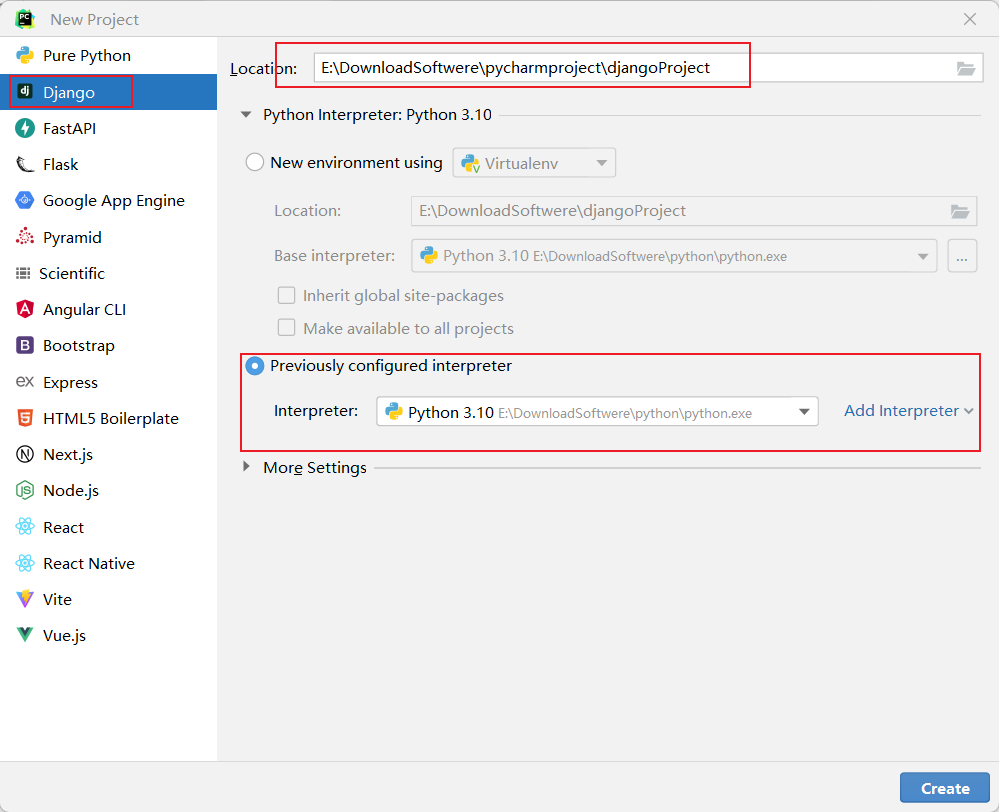This screenshot has width=999, height=812.
Task: Select New environment using radio button
Action: tap(255, 163)
